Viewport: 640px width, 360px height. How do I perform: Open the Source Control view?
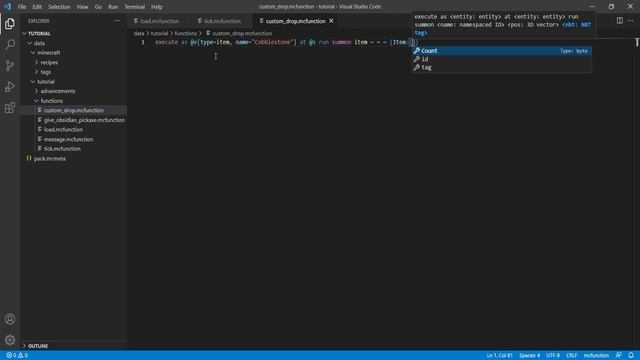(x=10, y=66)
